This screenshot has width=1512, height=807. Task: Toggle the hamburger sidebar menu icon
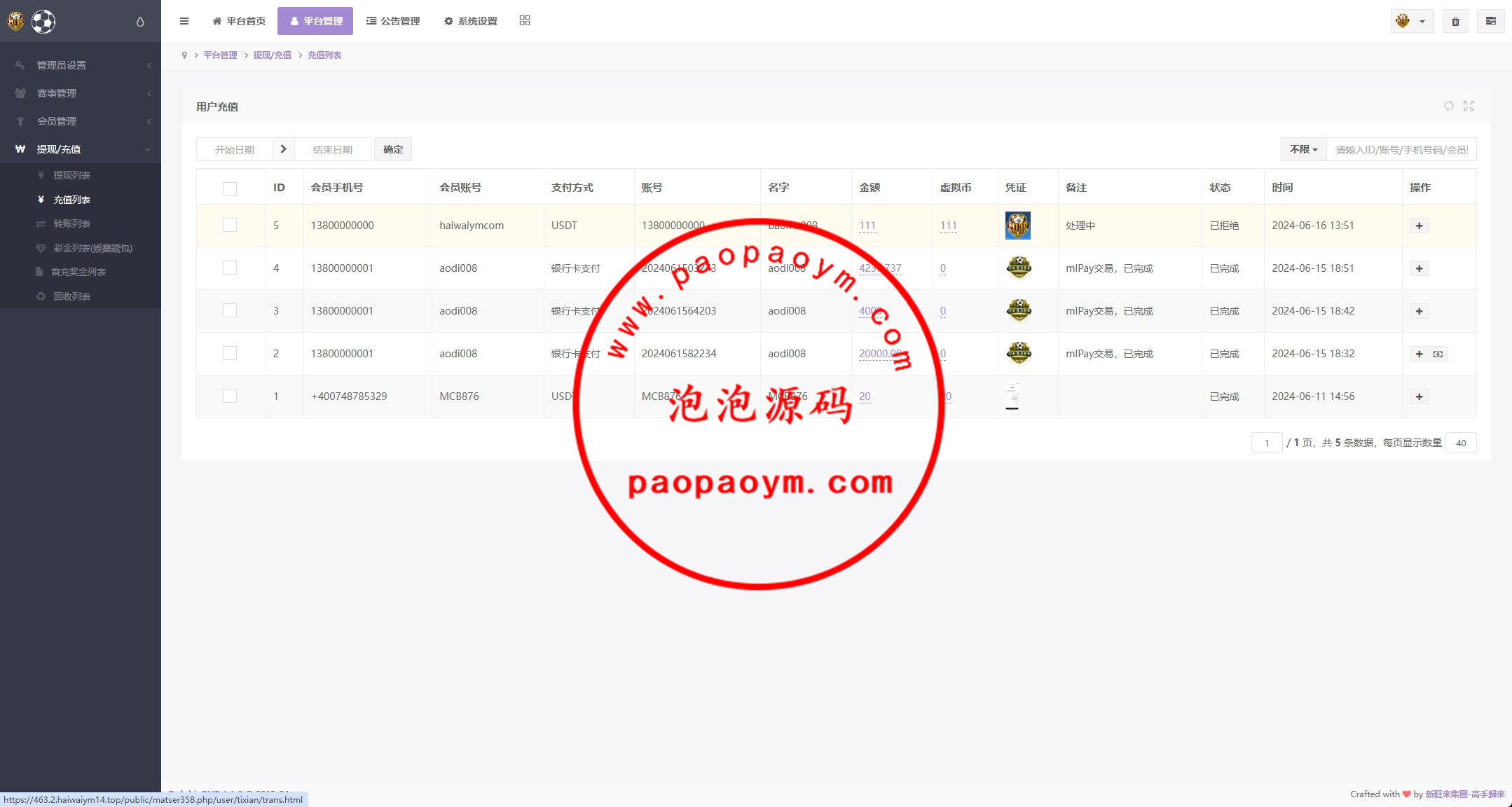(184, 21)
